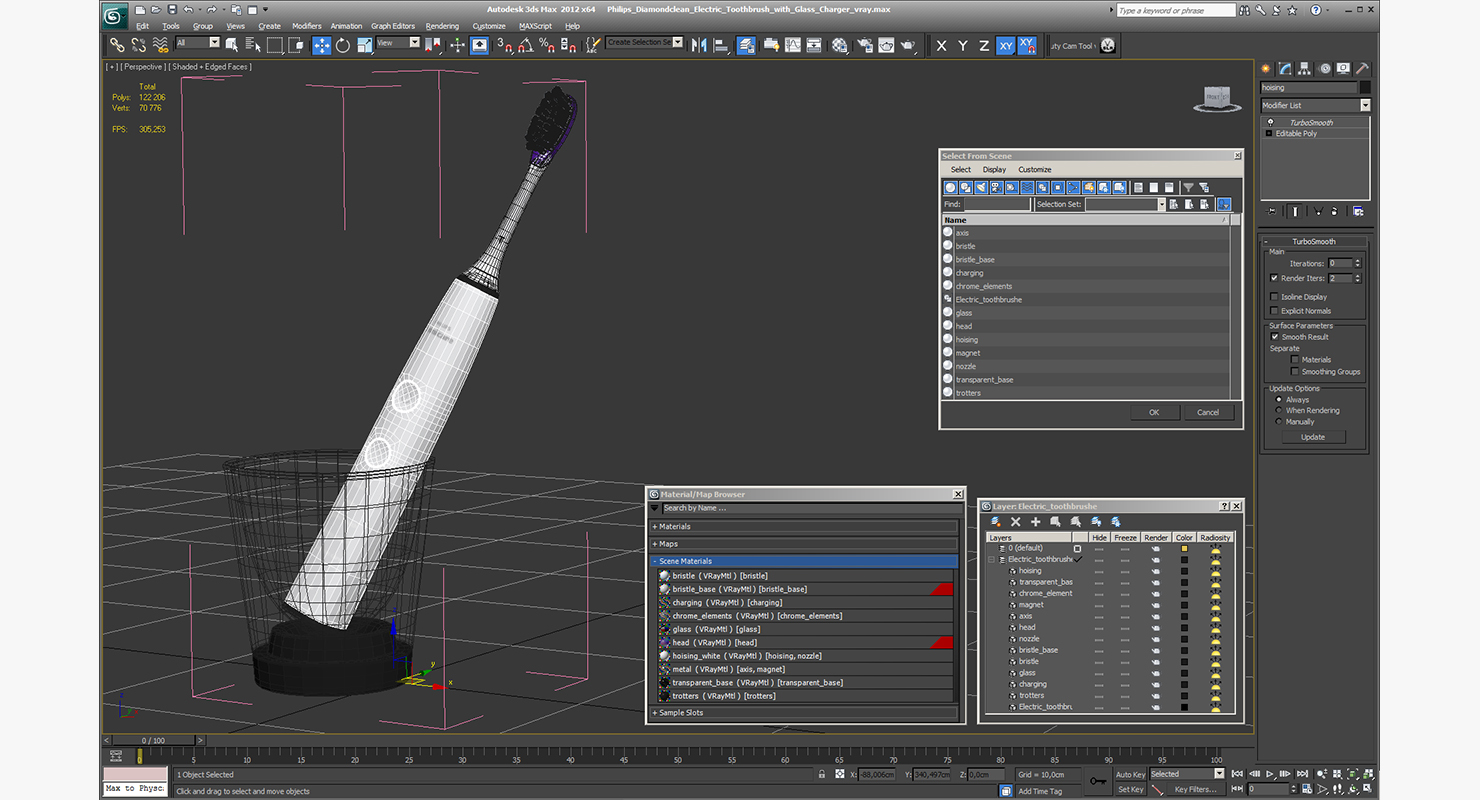Toggle Percent Snap in the main toolbar

547,45
